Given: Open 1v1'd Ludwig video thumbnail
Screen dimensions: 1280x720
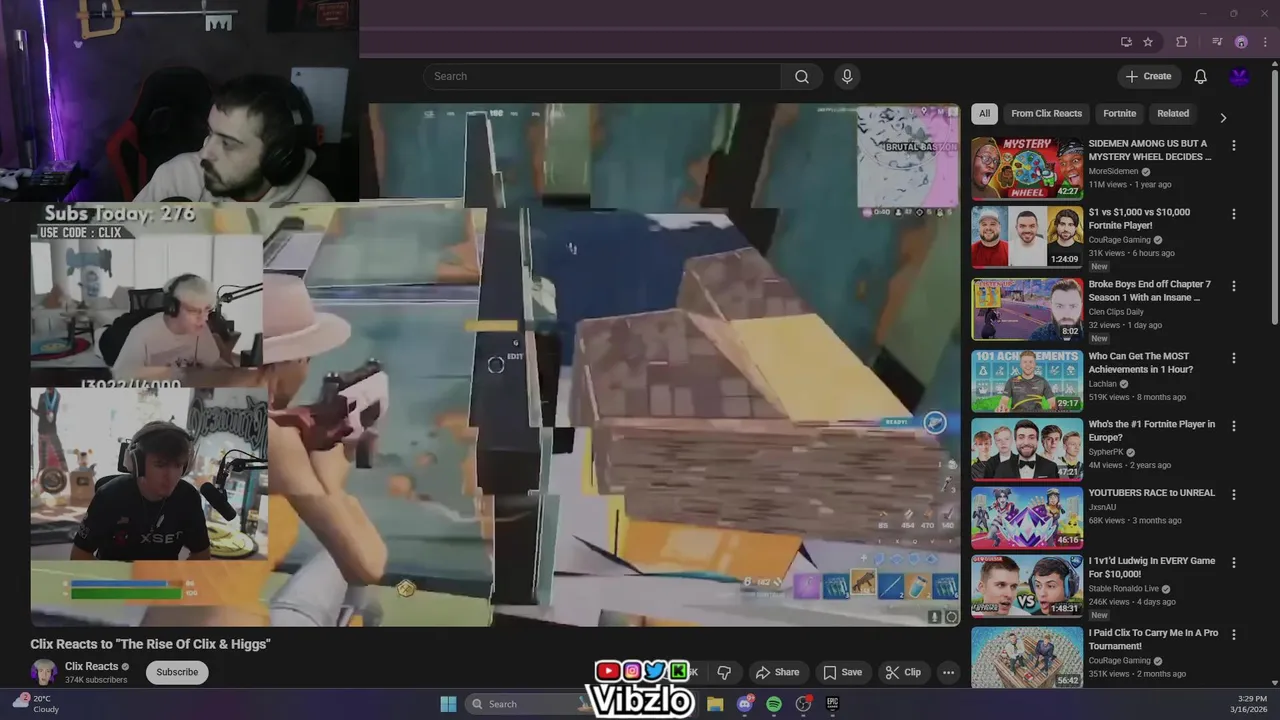Looking at the screenshot, I should tap(1027, 585).
